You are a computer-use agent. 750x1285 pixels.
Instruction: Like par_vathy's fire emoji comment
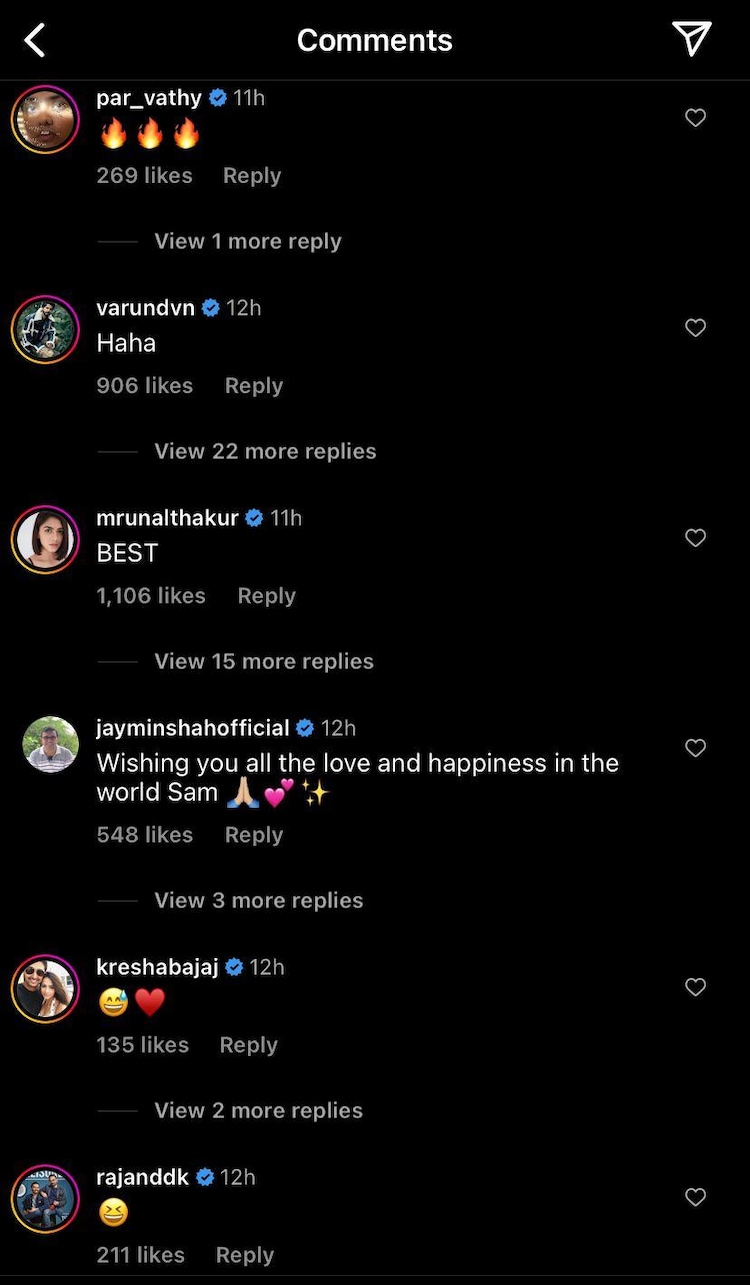695,118
